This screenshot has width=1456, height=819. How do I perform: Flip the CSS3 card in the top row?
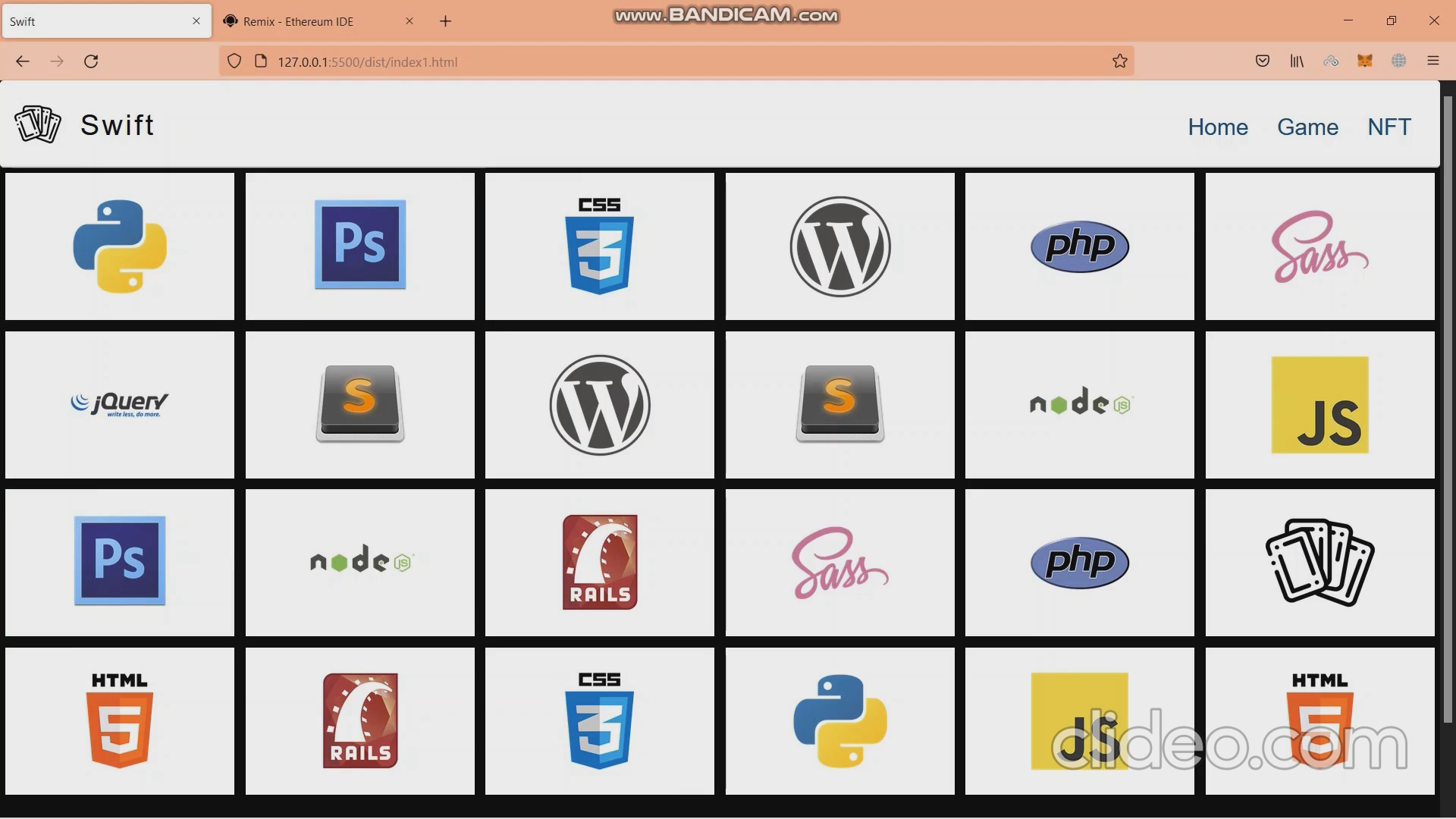(x=600, y=246)
